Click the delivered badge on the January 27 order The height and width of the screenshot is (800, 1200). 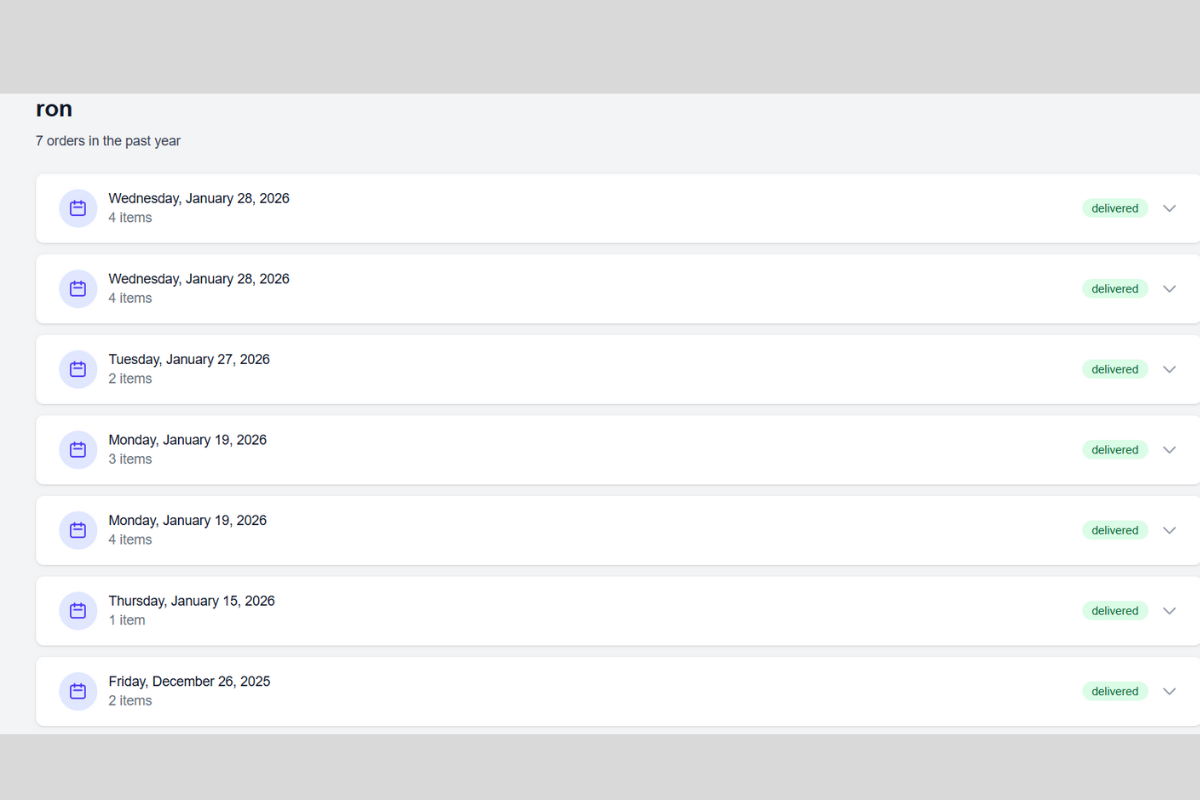pos(1114,369)
